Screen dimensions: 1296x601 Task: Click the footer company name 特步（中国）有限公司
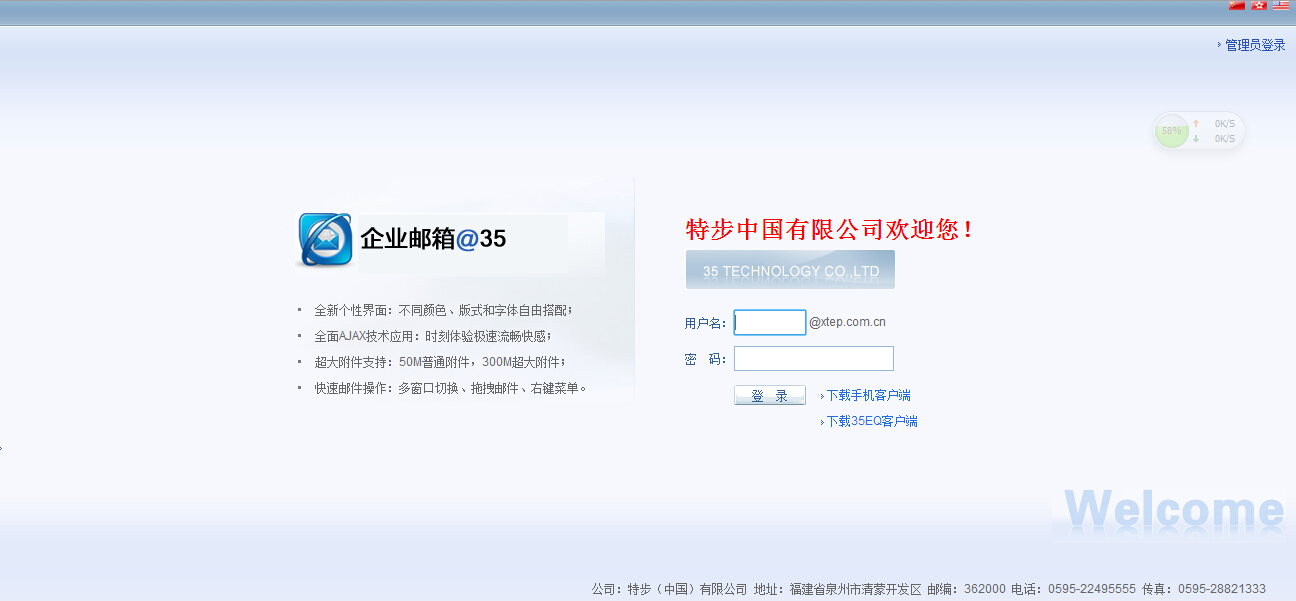pyautogui.click(x=687, y=589)
